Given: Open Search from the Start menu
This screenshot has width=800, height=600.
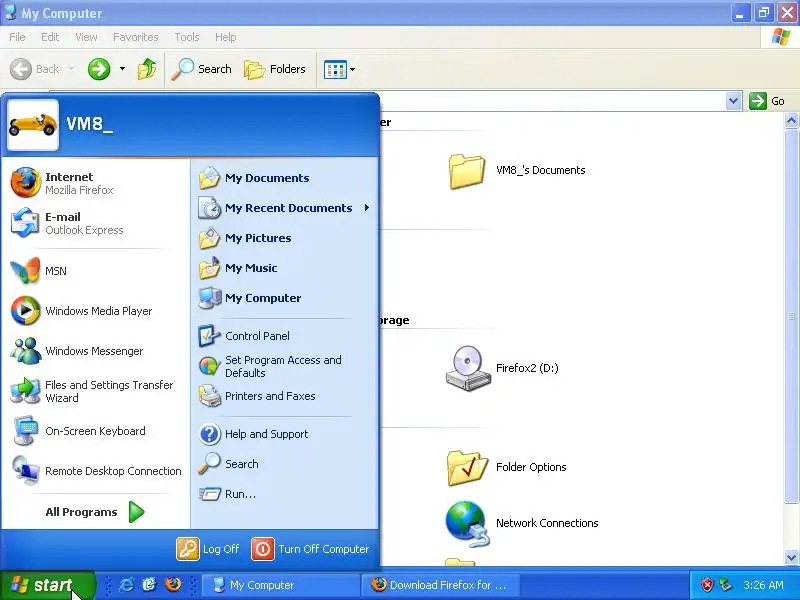Looking at the screenshot, I should click(285, 464).
